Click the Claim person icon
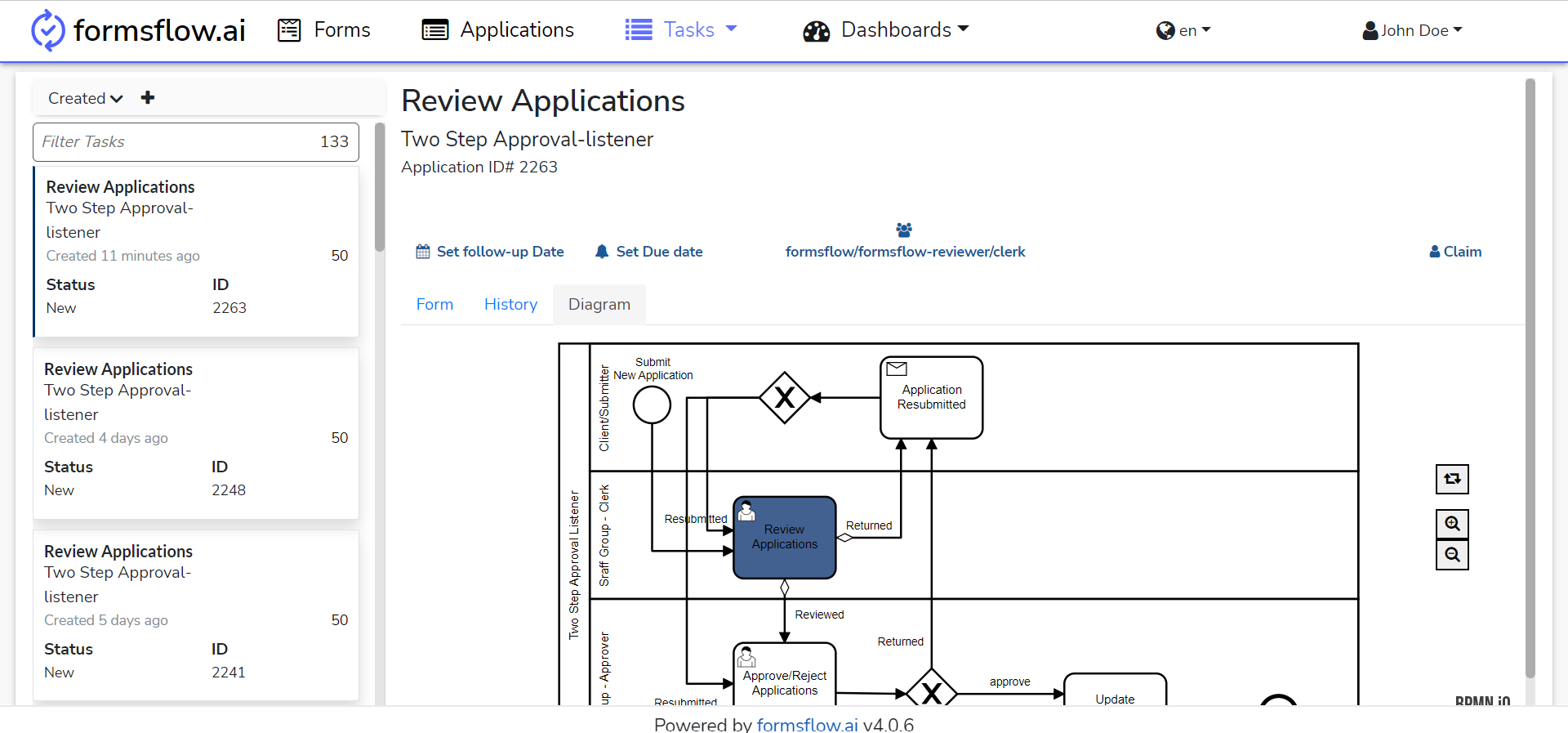This screenshot has width=1568, height=733. 1435,252
